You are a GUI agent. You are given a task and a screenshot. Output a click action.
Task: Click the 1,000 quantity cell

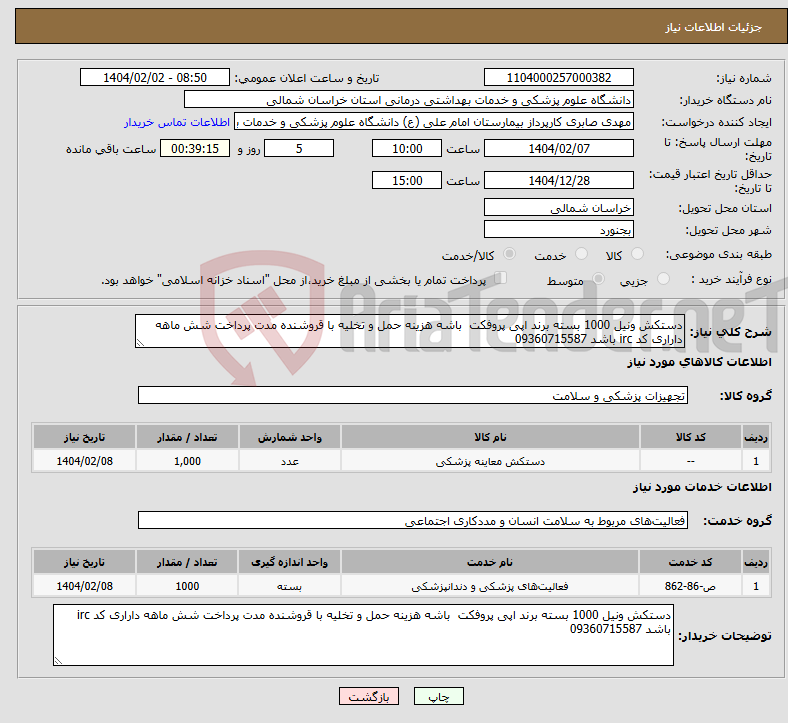(187, 461)
